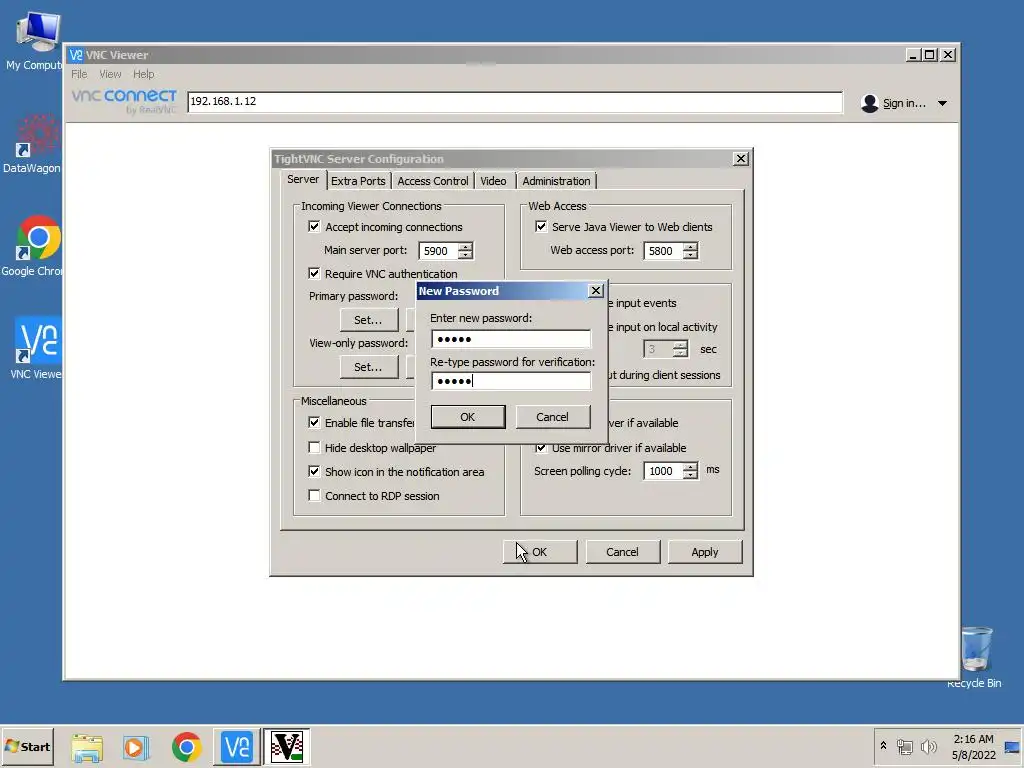Switch to Extra Ports tab
Viewport: 1024px width, 768px height.
click(x=358, y=181)
